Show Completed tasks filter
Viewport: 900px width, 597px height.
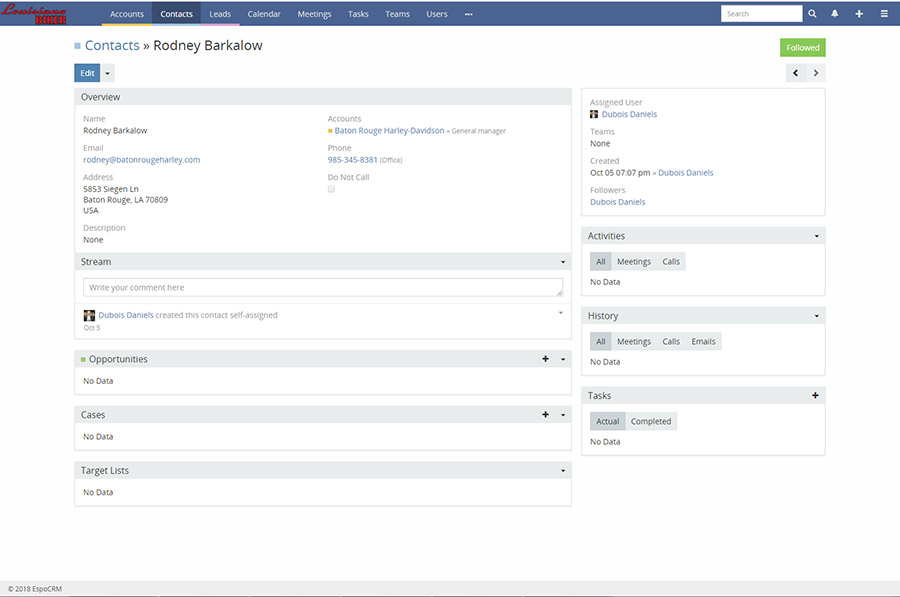[651, 422]
